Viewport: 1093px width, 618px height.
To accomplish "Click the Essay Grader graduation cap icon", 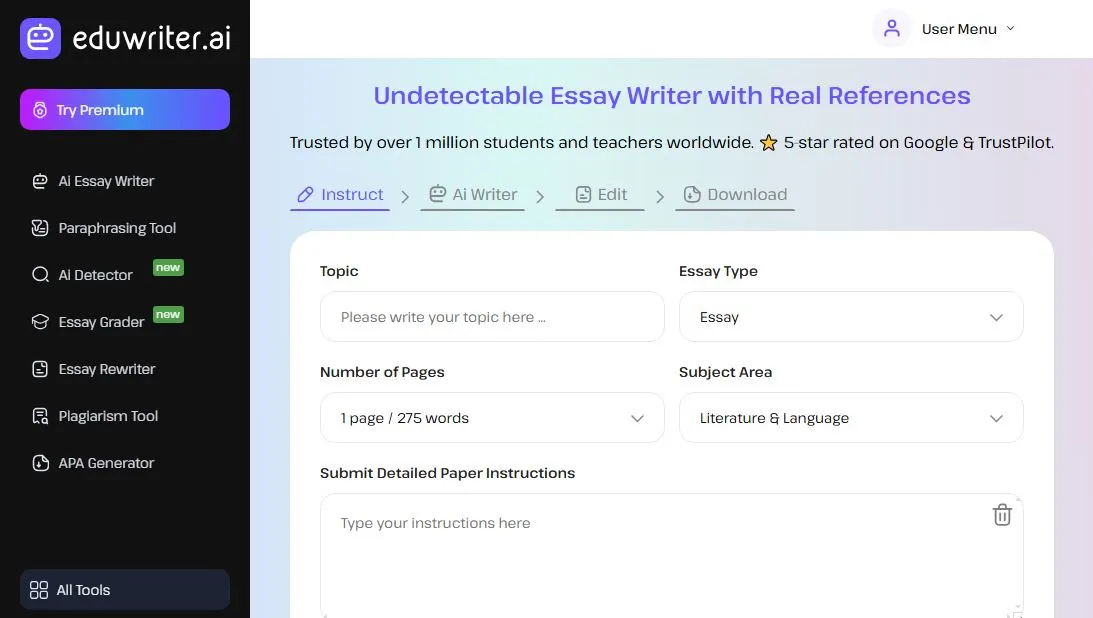I will tap(40, 322).
